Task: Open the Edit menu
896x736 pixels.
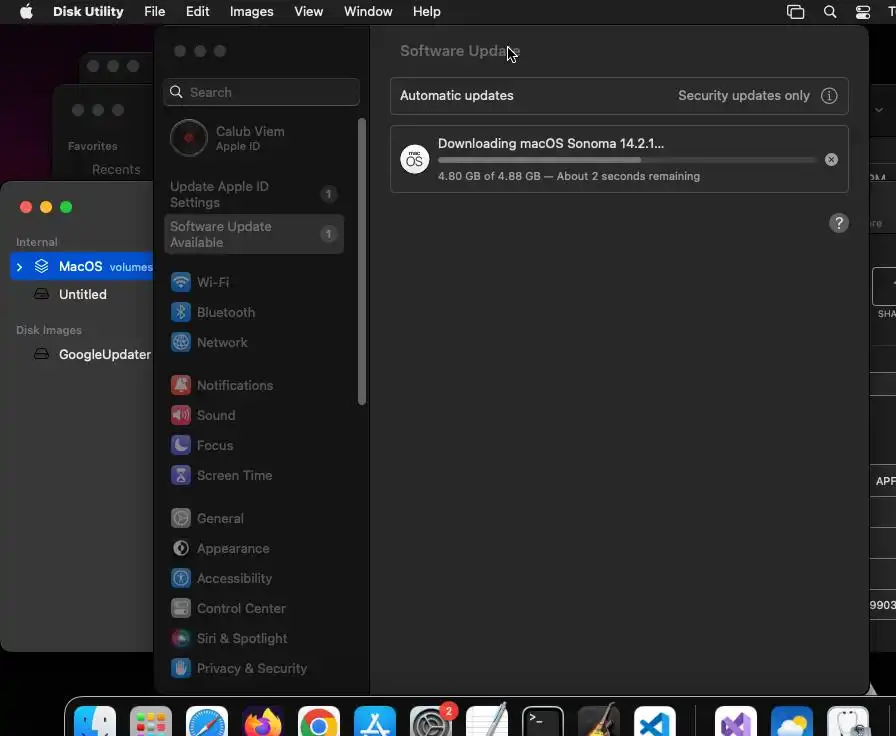Action: [x=198, y=11]
